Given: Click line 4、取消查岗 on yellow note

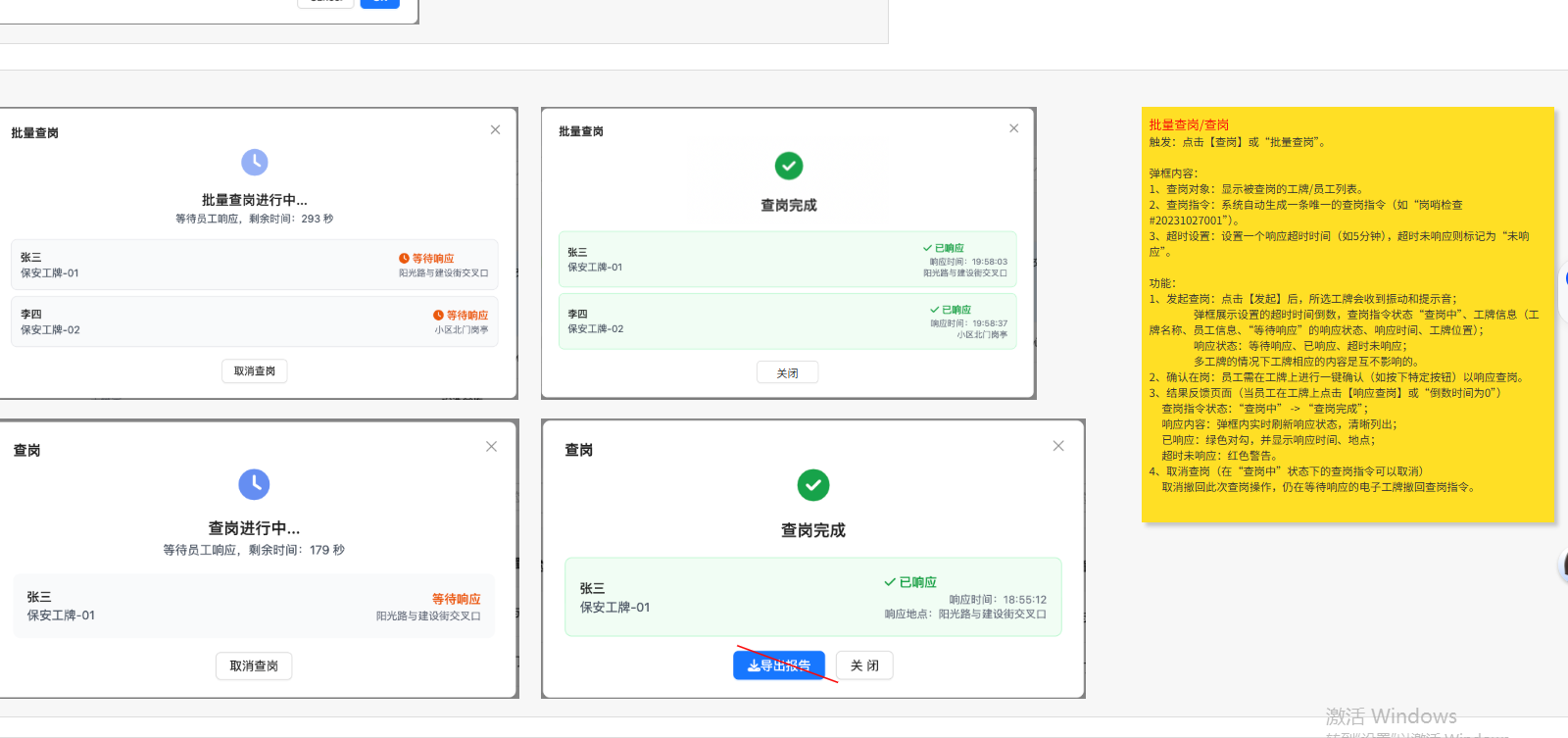Looking at the screenshot, I should (x=1286, y=471).
